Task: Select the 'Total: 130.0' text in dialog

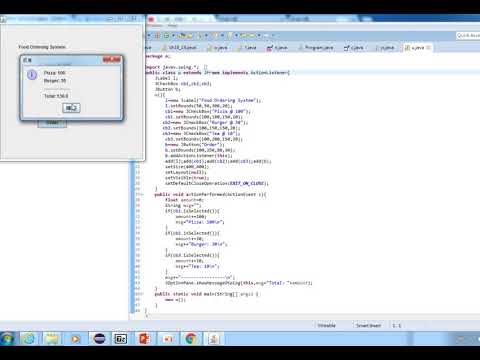Action: click(56, 96)
